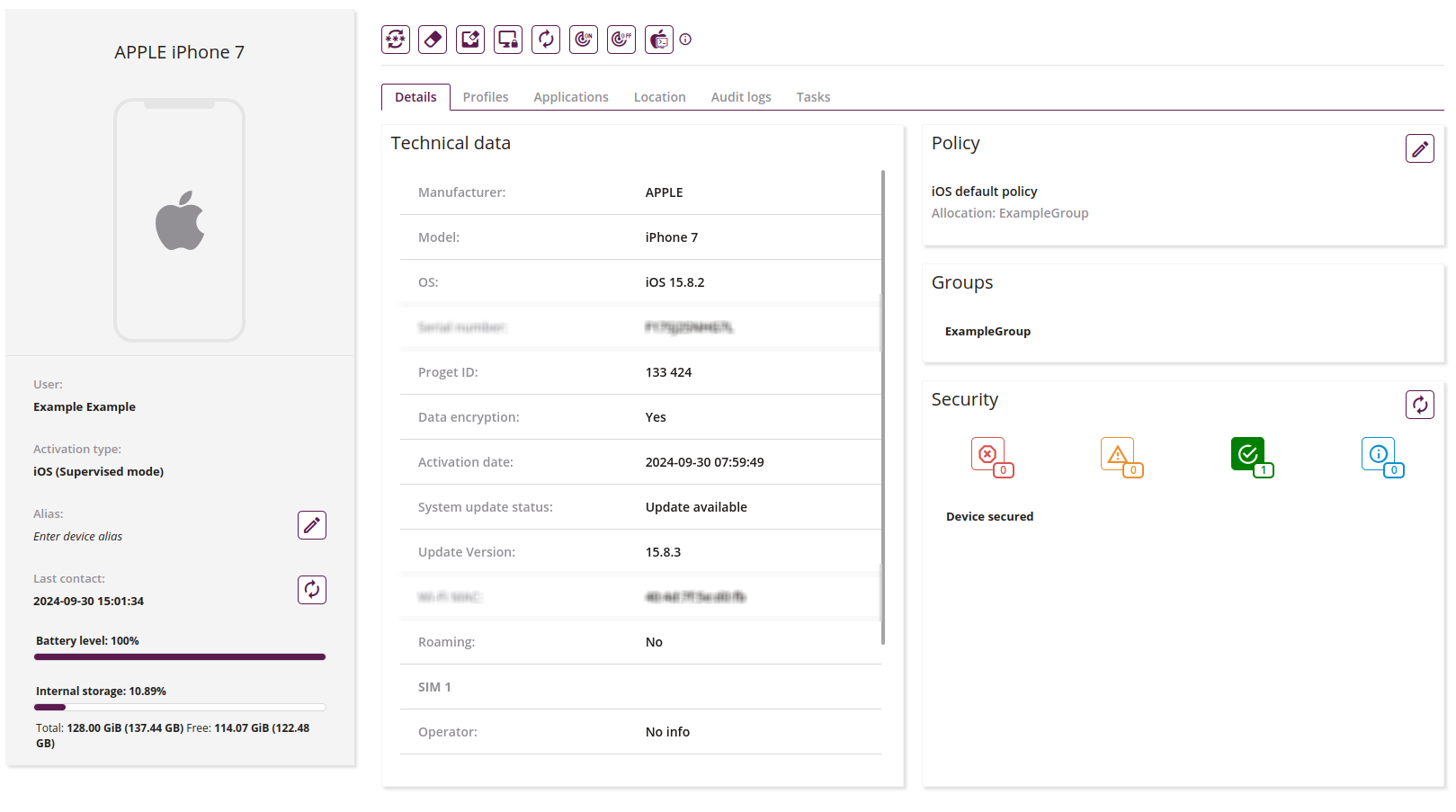The width and height of the screenshot is (1456, 812).
Task: Refresh the last contact time
Action: coord(312,590)
